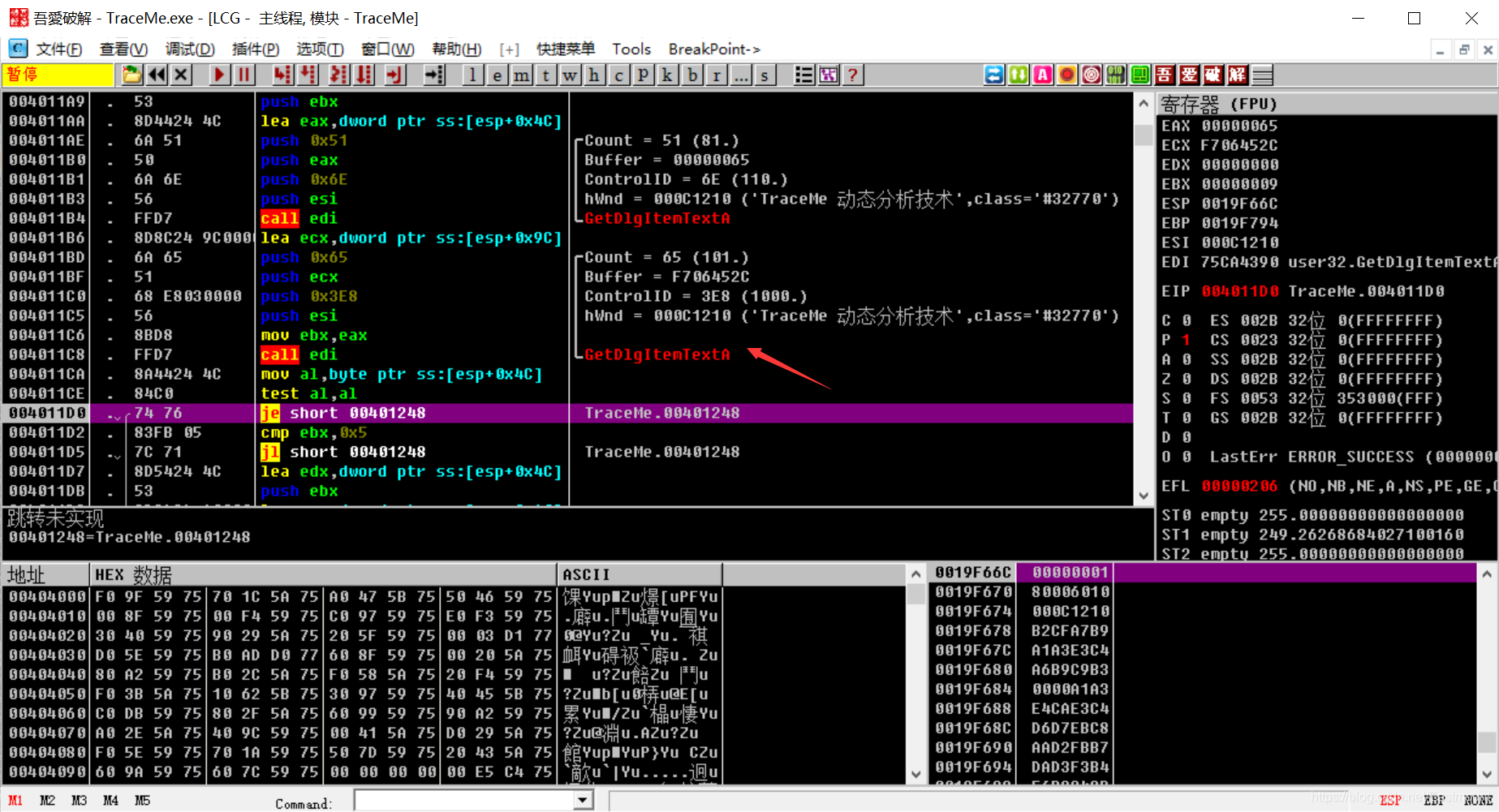Start trace over from the toolbar

coord(364,75)
